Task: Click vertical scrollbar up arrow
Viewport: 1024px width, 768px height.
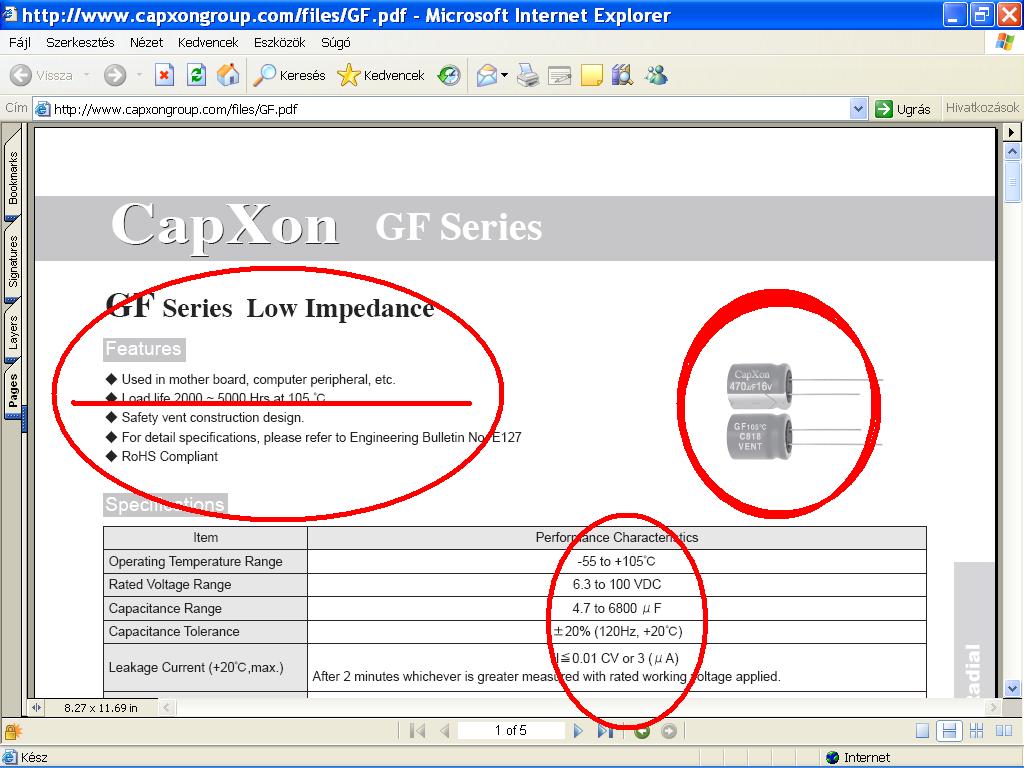Action: pos(1012,152)
